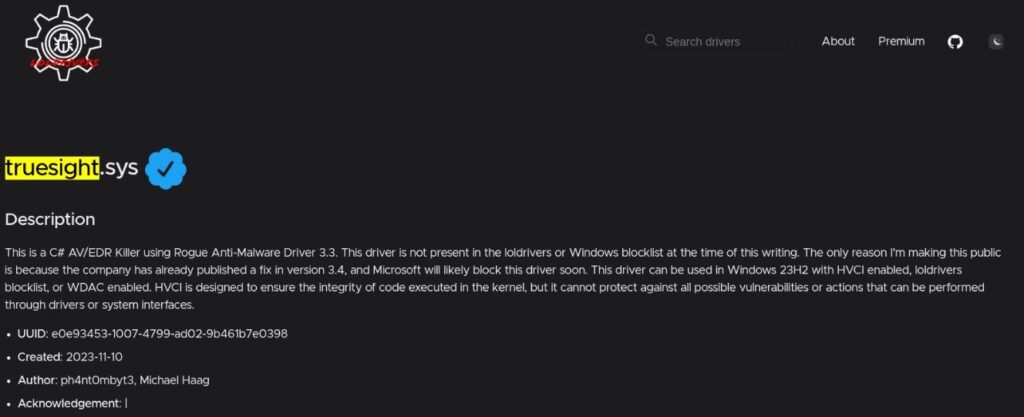Image resolution: width=1024 pixels, height=417 pixels.
Task: Click the blue verified checkmark badge
Action: click(x=166, y=168)
